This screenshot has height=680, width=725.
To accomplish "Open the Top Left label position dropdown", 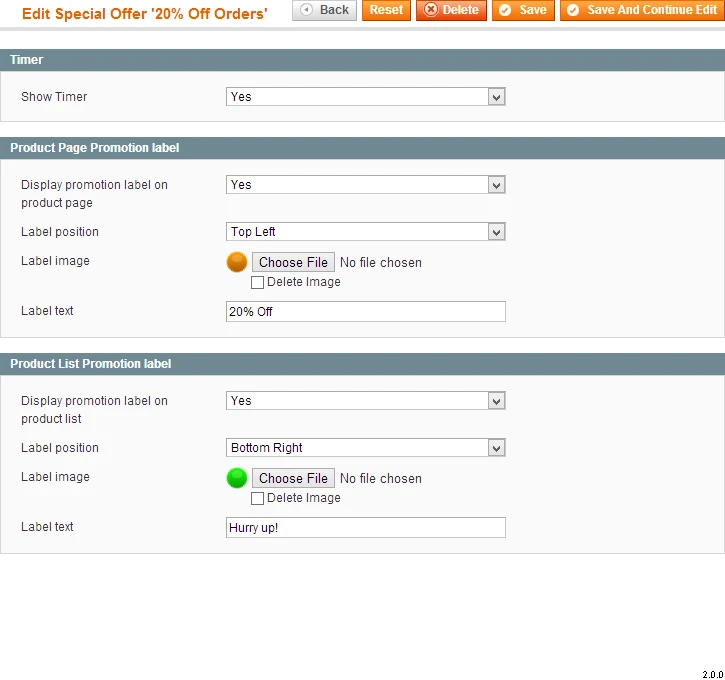I will 366,232.
